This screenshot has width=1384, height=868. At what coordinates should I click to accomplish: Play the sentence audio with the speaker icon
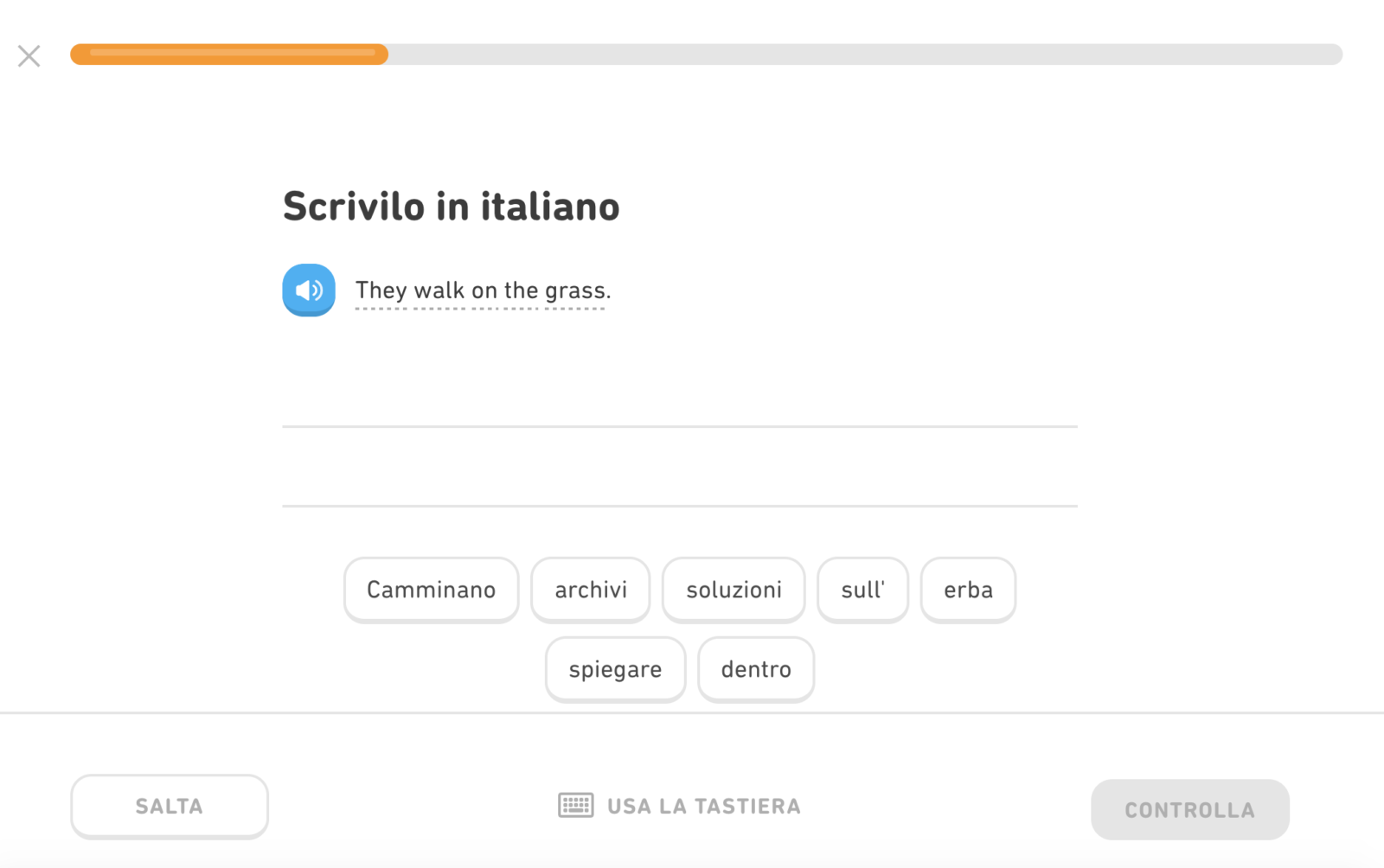tap(309, 290)
